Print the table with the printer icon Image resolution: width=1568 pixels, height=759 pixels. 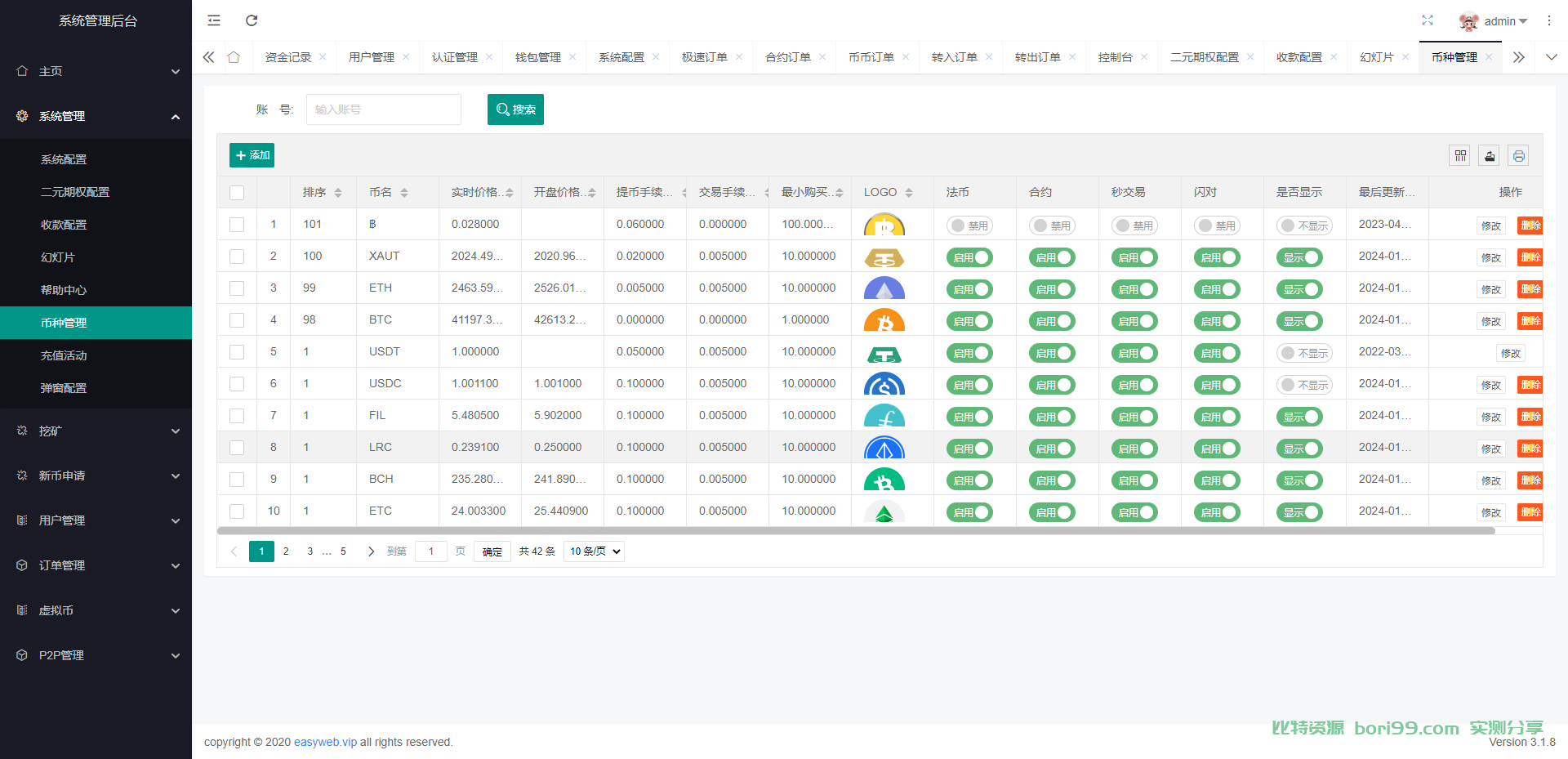pos(1519,155)
